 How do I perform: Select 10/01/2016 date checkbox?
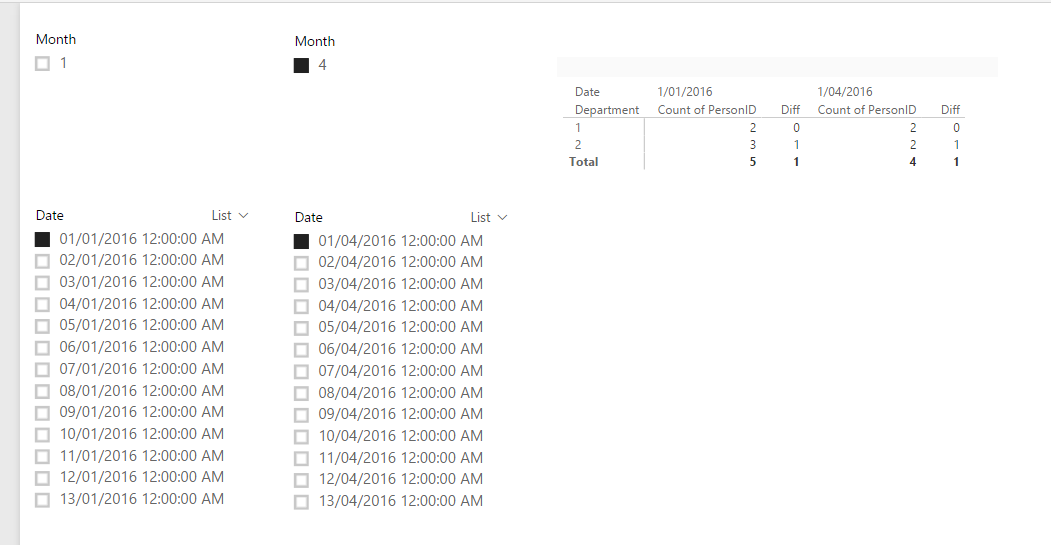pyautogui.click(x=42, y=434)
